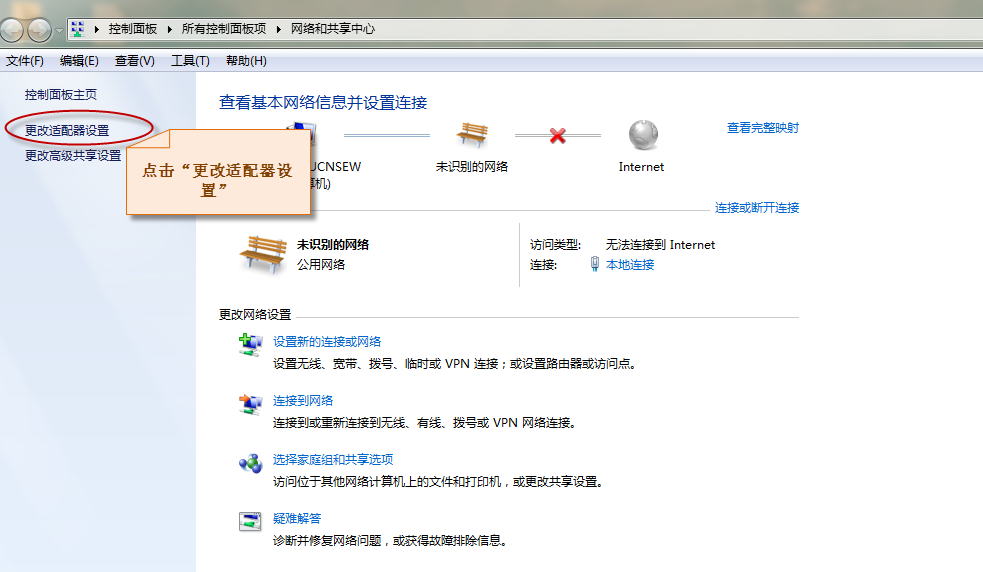The height and width of the screenshot is (572, 983).
Task: Click the red X broken connection icon
Action: tap(558, 135)
